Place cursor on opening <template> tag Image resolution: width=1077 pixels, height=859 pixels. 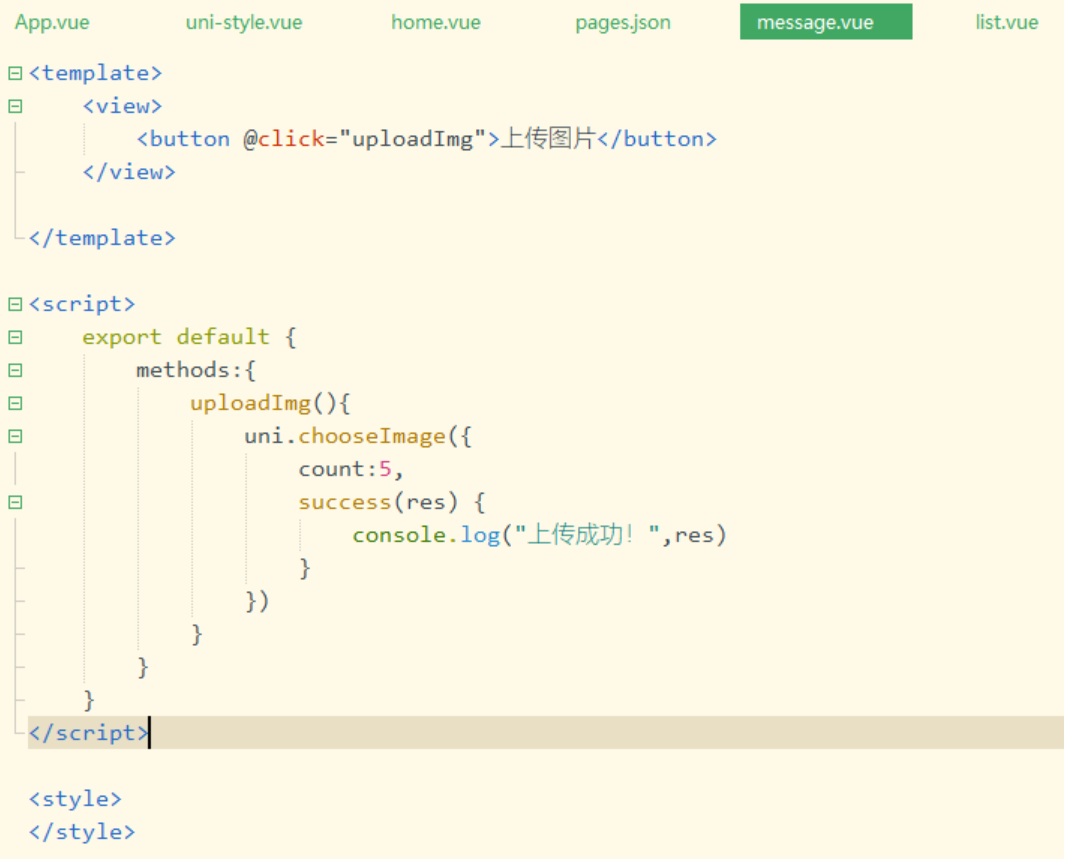pos(95,73)
